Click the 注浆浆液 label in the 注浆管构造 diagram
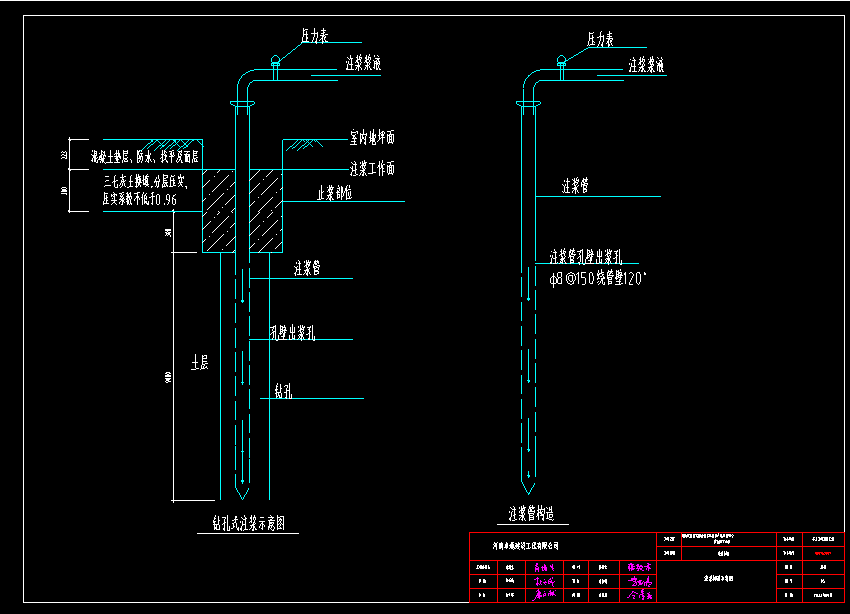 [646, 65]
